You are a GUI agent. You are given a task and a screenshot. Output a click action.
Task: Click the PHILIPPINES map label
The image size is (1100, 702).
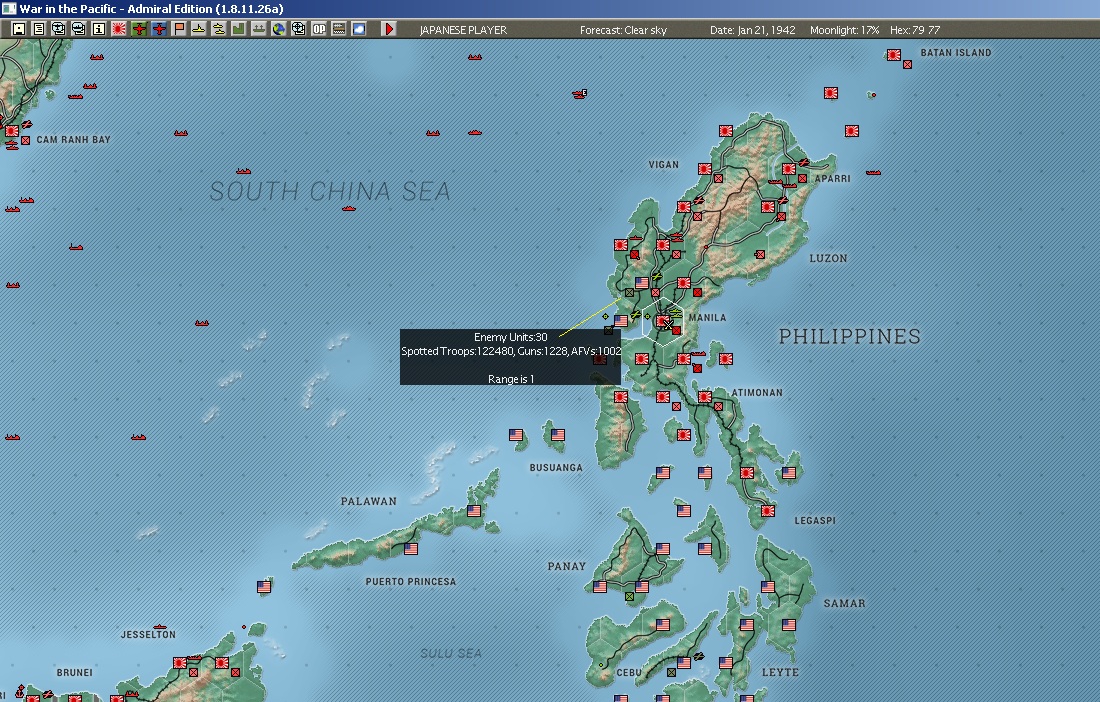850,337
